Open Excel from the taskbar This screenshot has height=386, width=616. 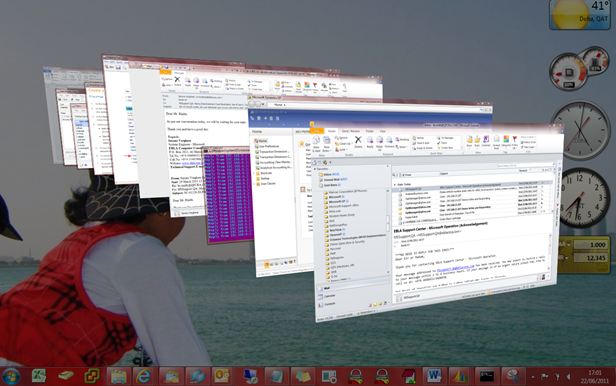38,376
